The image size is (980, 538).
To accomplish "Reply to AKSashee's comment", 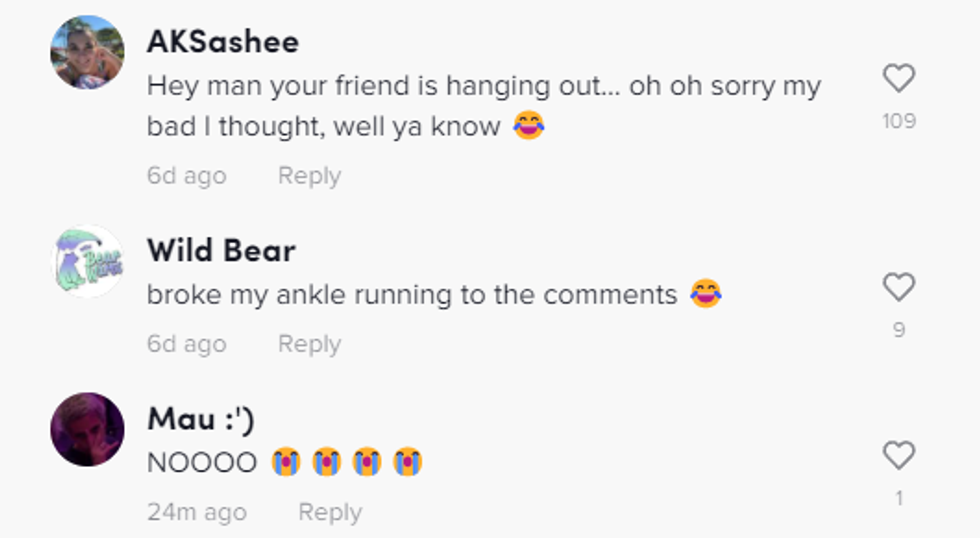I will click(309, 176).
